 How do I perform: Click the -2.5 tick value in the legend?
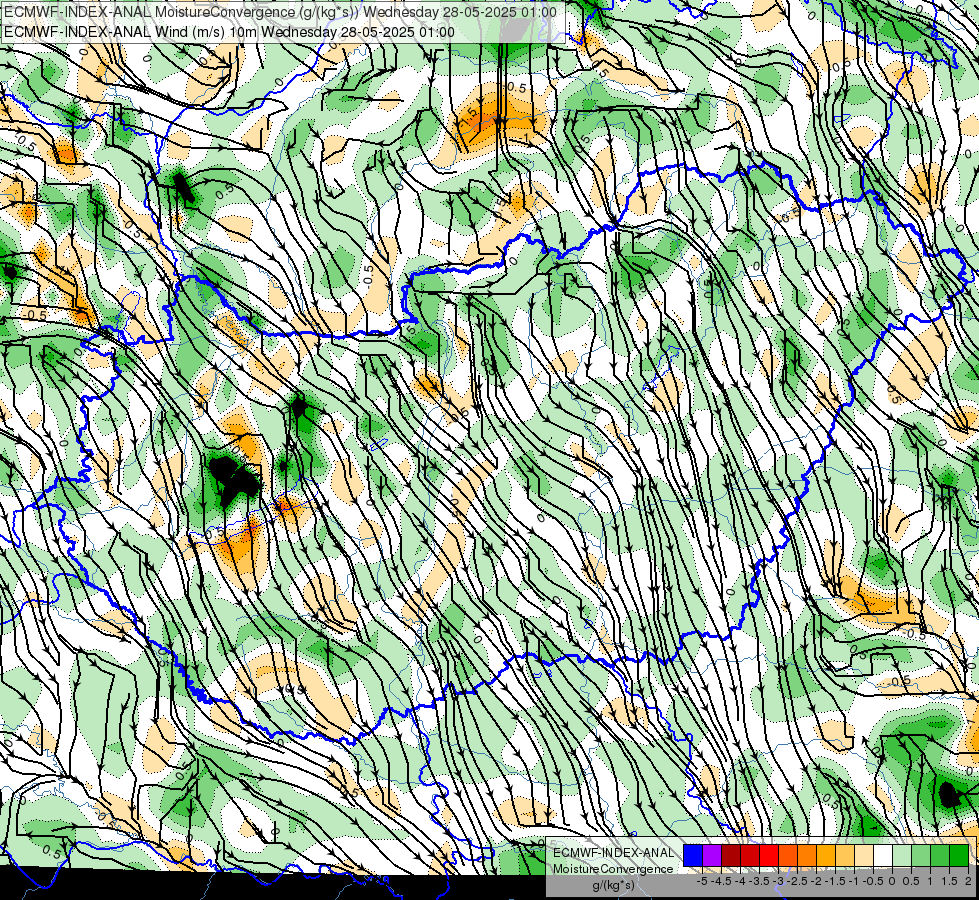tap(797, 881)
